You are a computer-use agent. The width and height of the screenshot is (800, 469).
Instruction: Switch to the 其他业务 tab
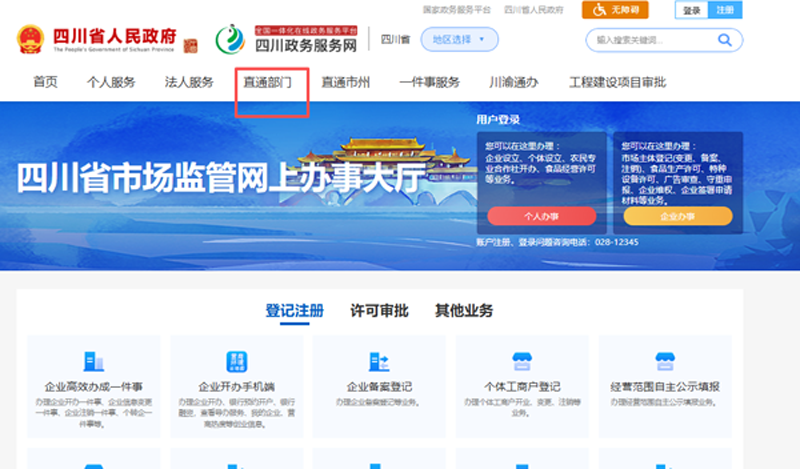click(463, 311)
